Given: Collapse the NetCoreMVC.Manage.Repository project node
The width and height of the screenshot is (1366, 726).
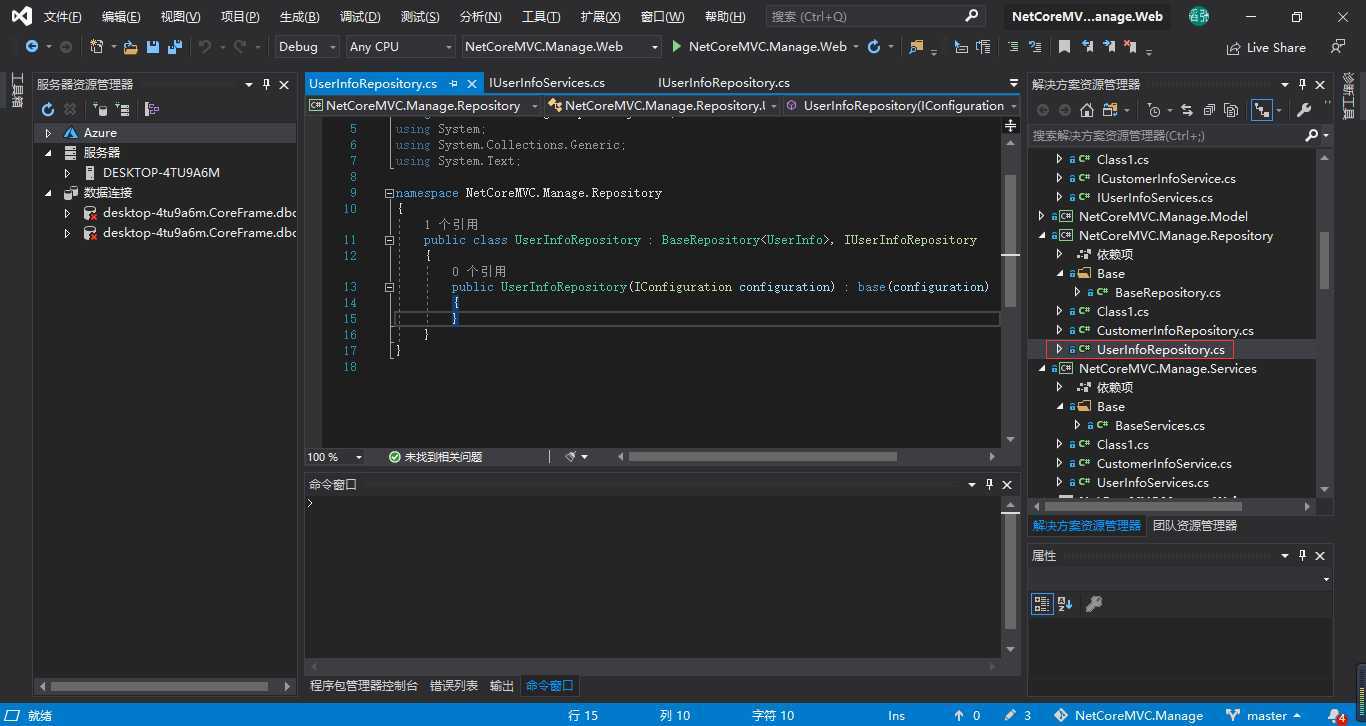Looking at the screenshot, I should click(1042, 235).
